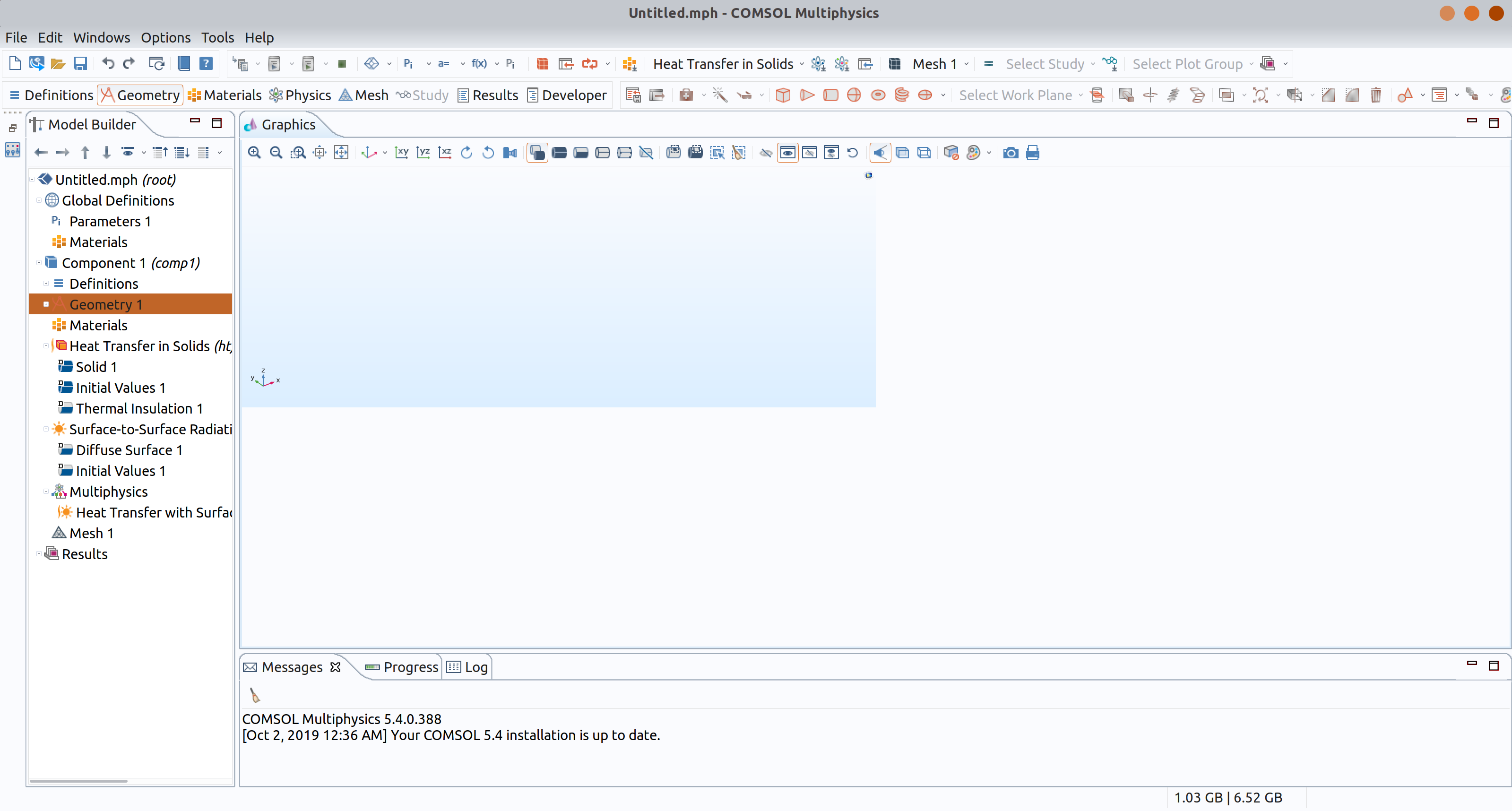This screenshot has width=1512, height=811.
Task: Toggle Select Points mode
Action: point(624,153)
